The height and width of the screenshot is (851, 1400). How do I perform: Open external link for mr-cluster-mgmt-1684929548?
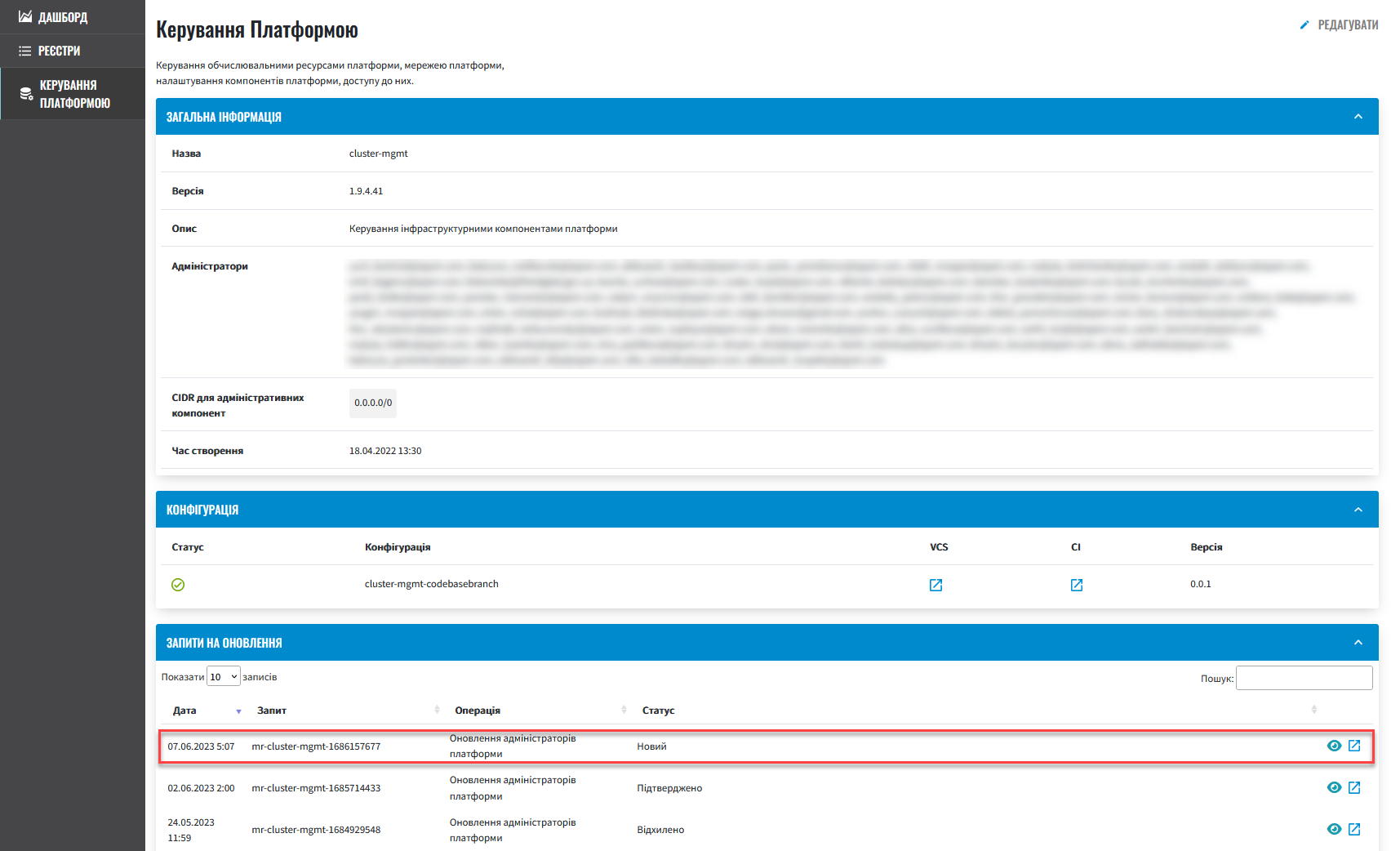(x=1354, y=829)
